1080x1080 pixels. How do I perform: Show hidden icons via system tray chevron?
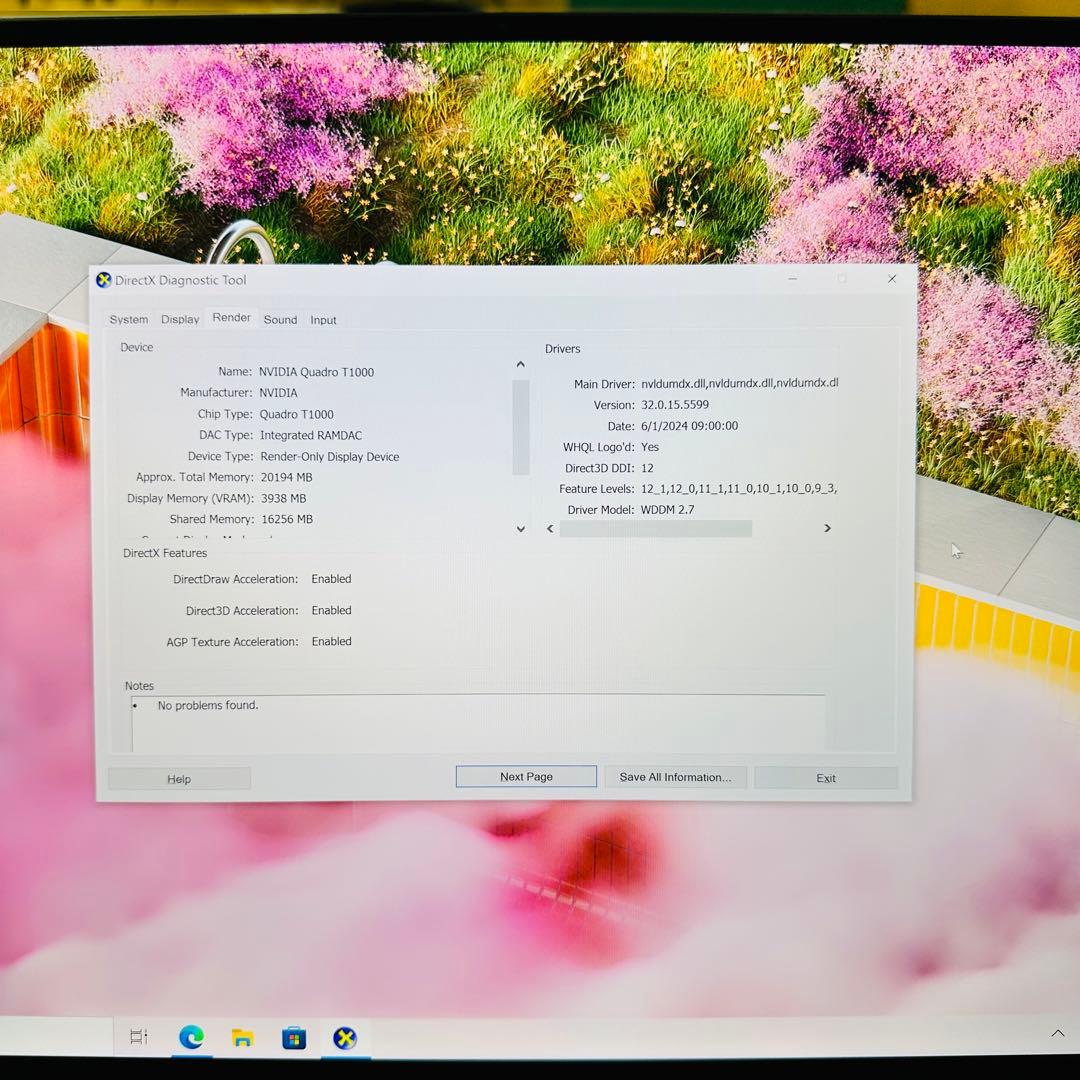point(1057,1033)
